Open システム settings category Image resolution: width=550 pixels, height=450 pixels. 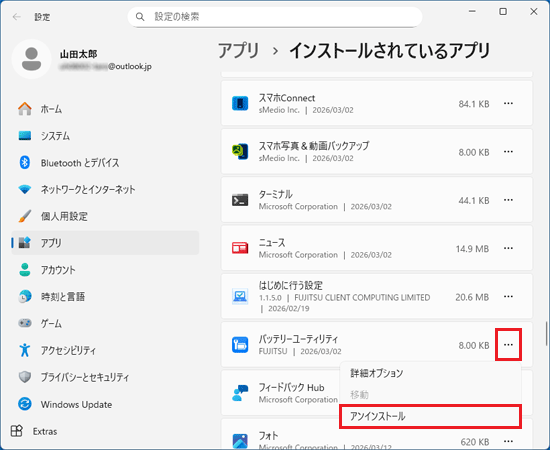point(105,136)
